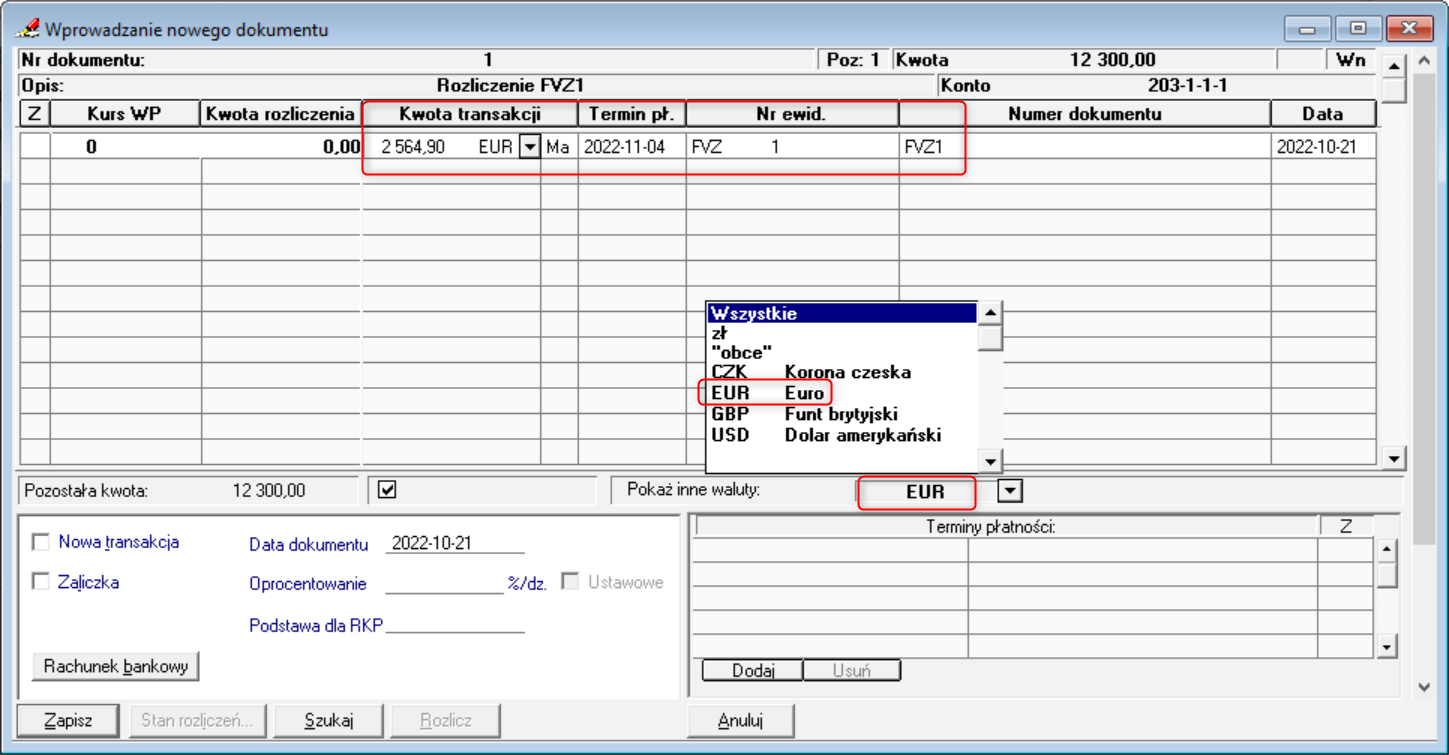Click the date cell 2022-10-21 in grid

coord(1323,147)
